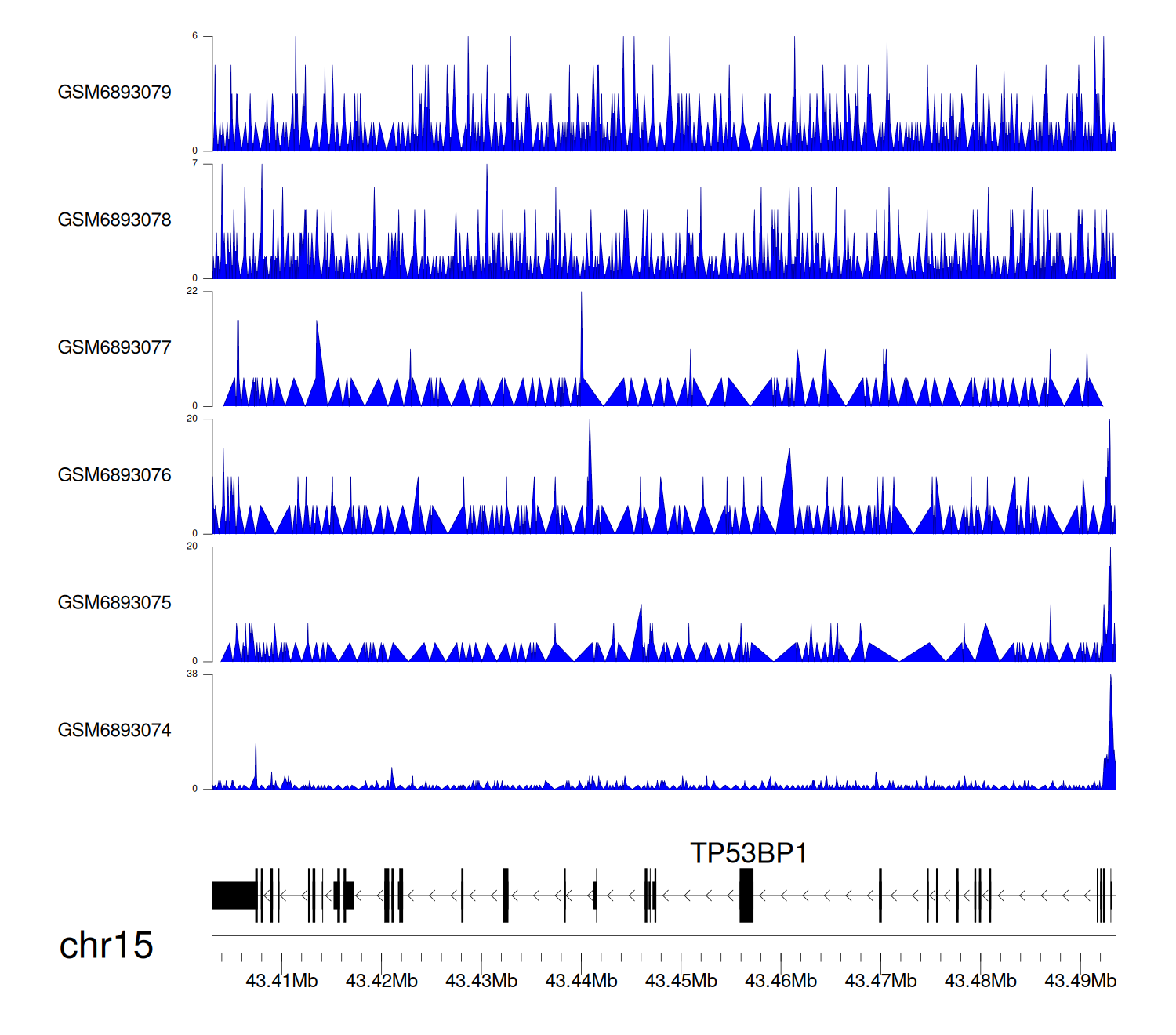Click the 43.41Mb axis tick label
The width and height of the screenshot is (1176, 1035).
281,981
